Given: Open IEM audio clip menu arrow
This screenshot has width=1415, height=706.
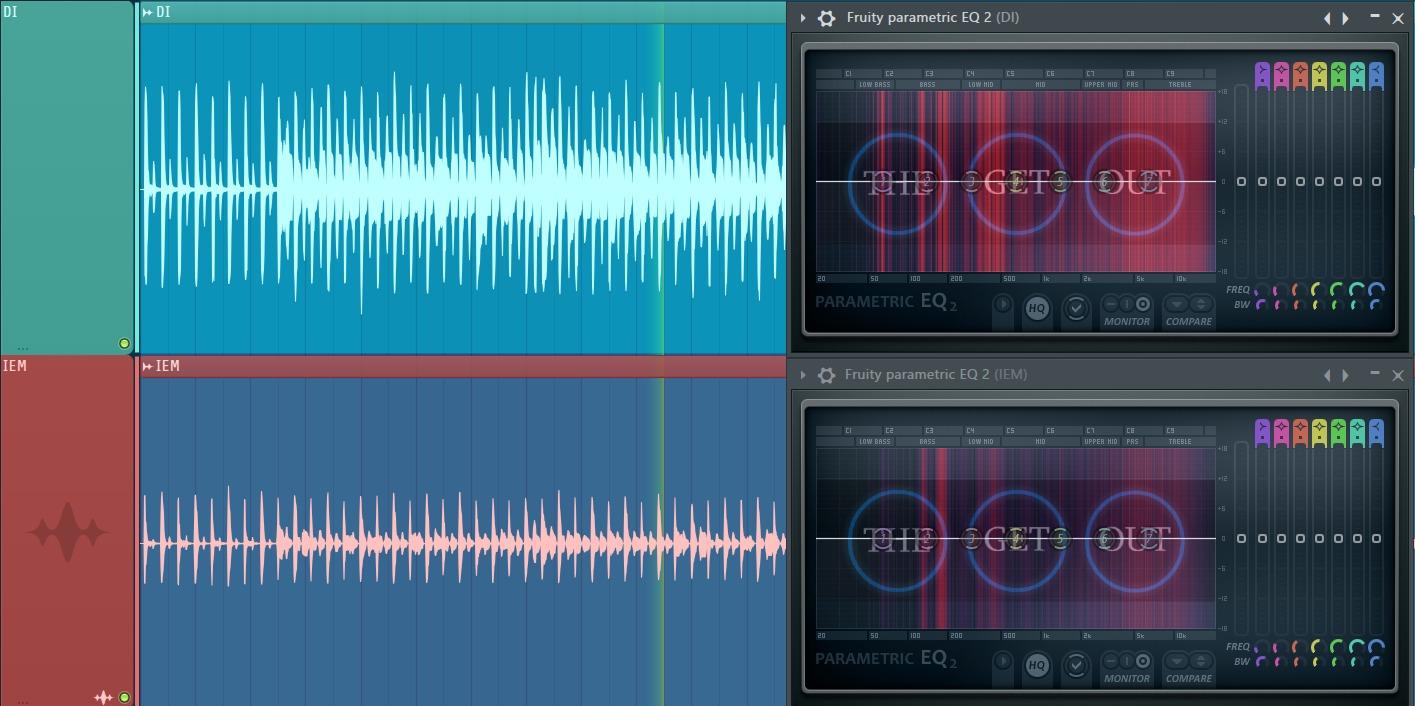Looking at the screenshot, I should point(147,366).
